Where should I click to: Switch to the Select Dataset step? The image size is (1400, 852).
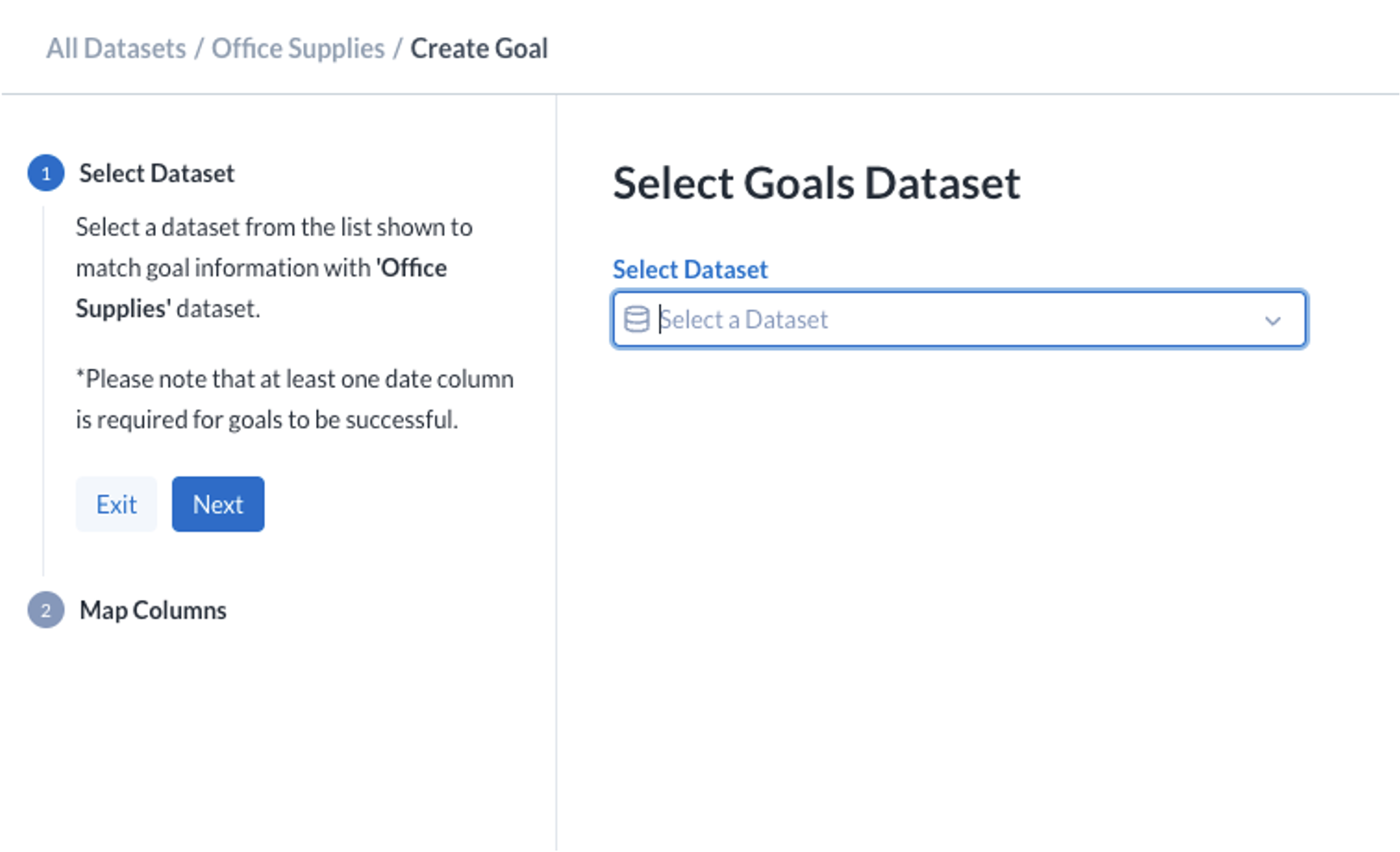[156, 172]
